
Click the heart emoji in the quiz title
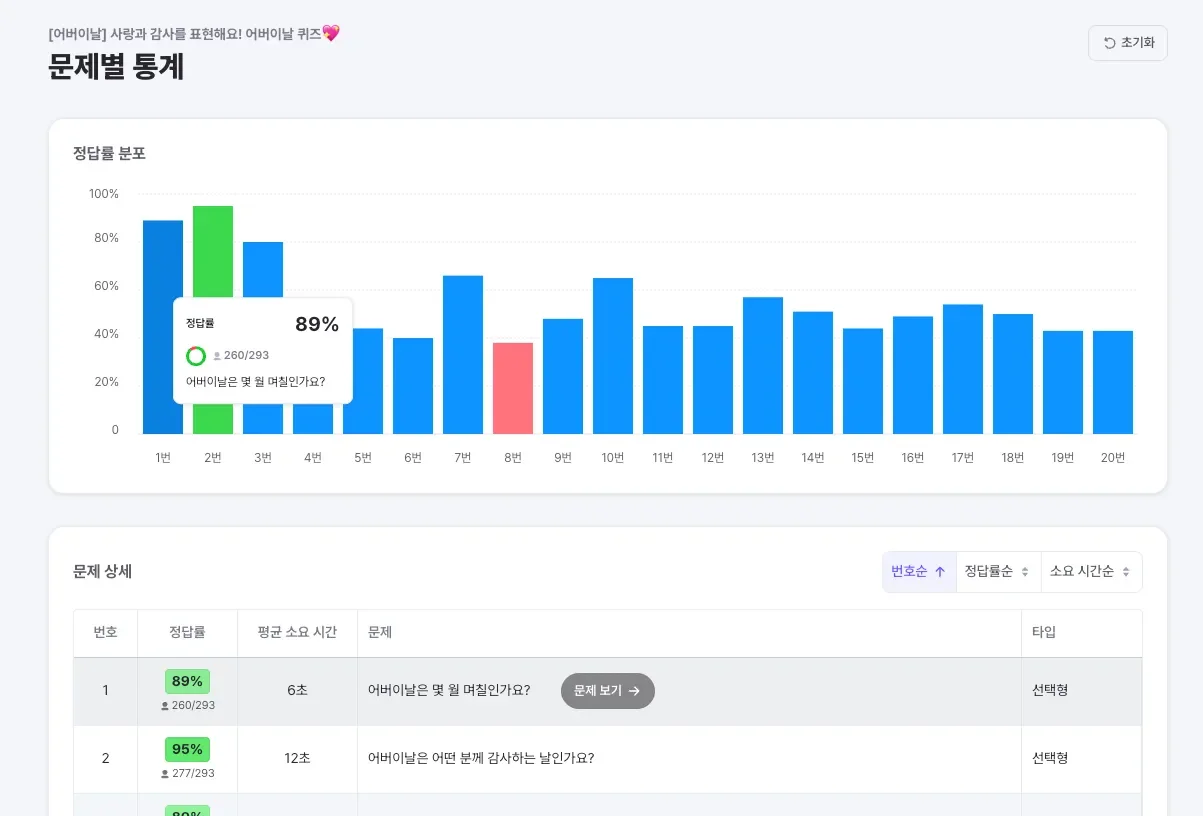[330, 33]
